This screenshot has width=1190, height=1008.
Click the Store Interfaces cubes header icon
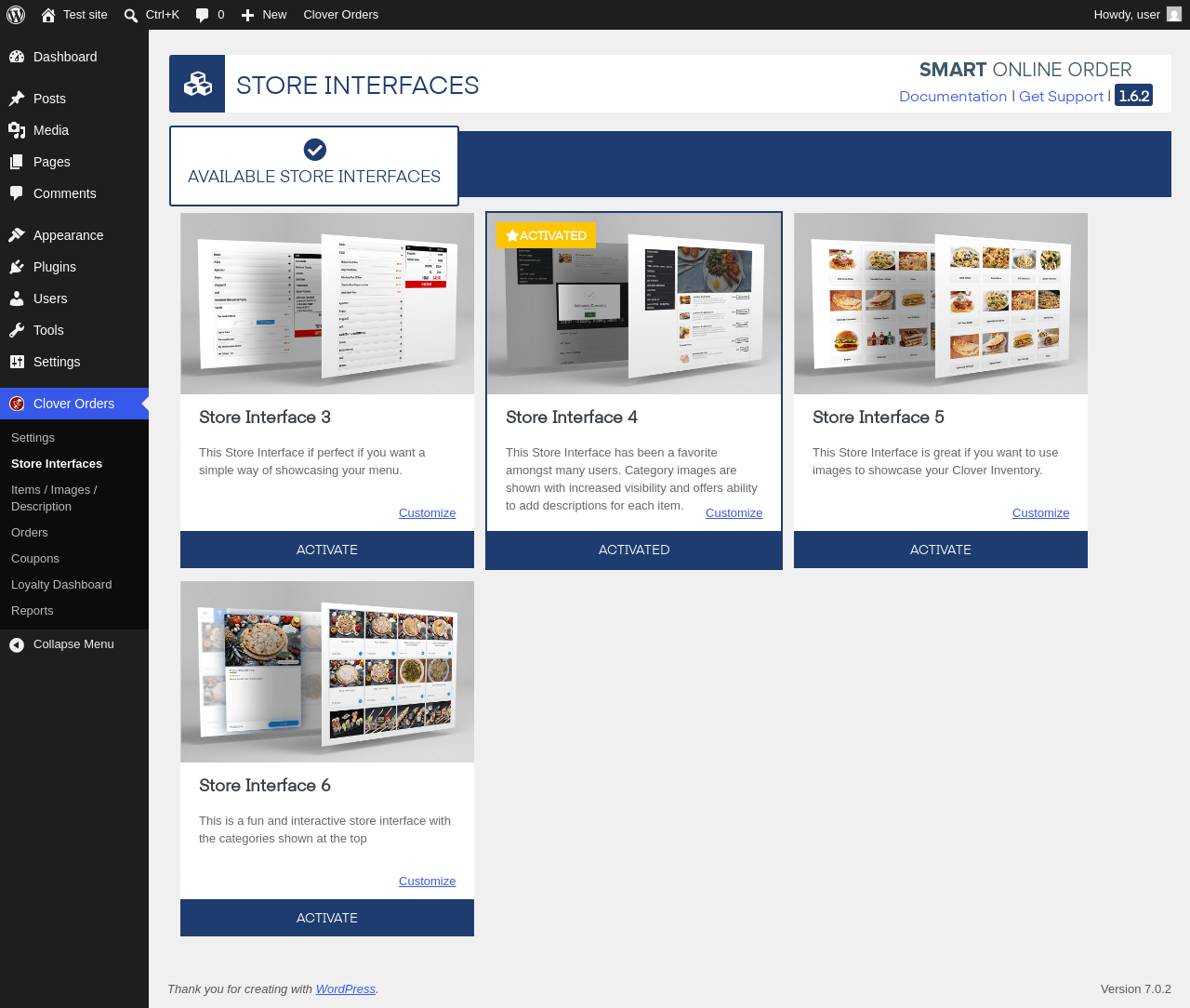[x=197, y=84]
